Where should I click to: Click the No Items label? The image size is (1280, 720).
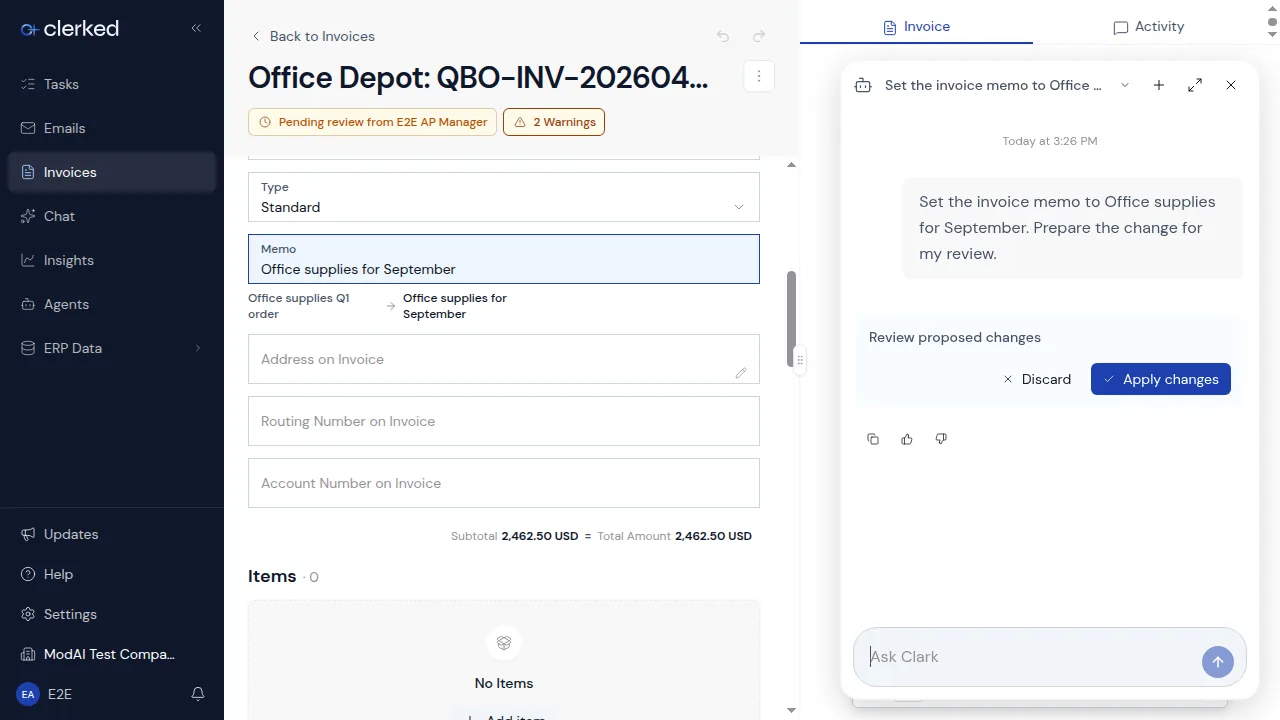pos(504,683)
